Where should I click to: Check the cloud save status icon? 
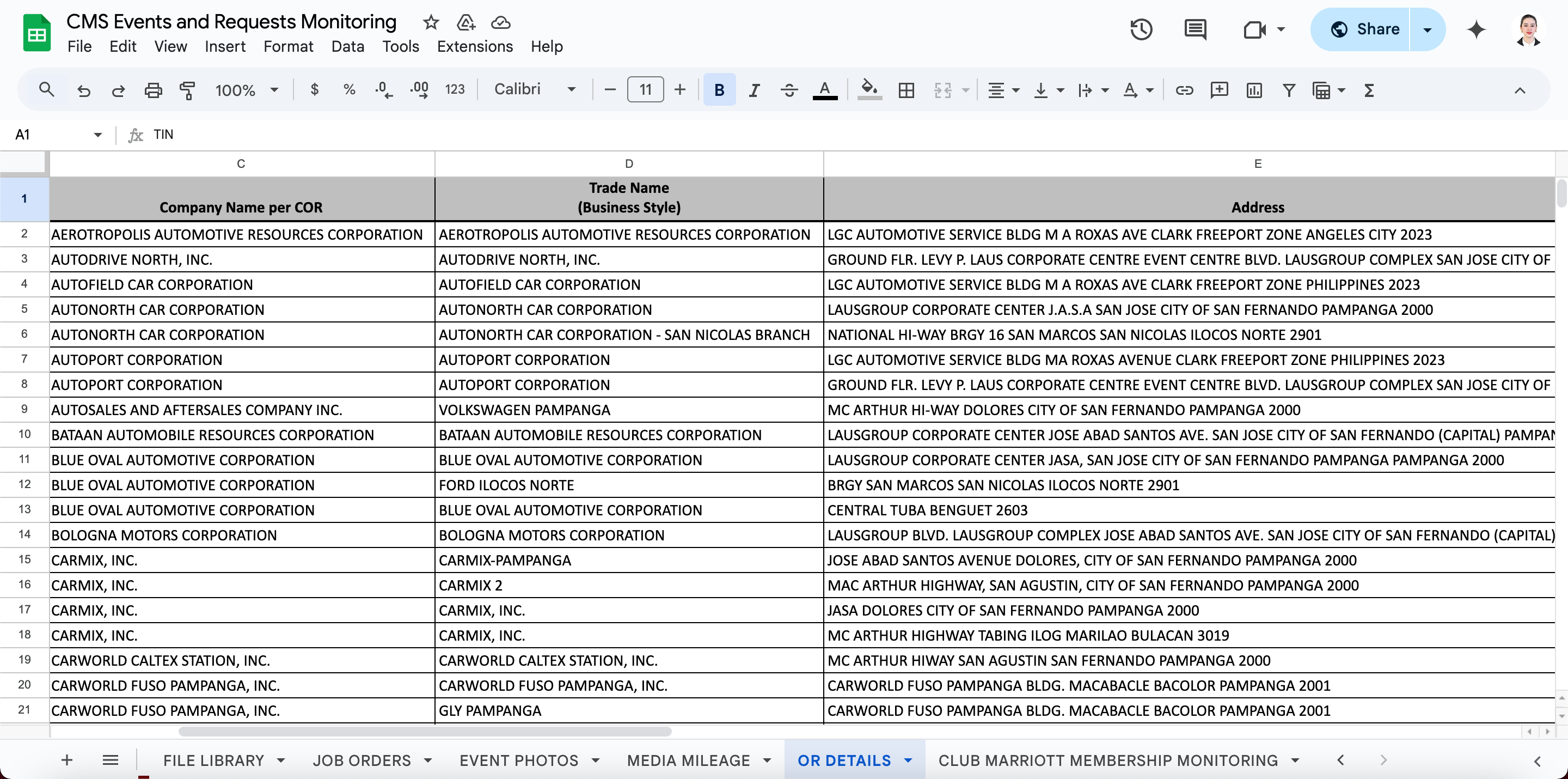pos(500,22)
